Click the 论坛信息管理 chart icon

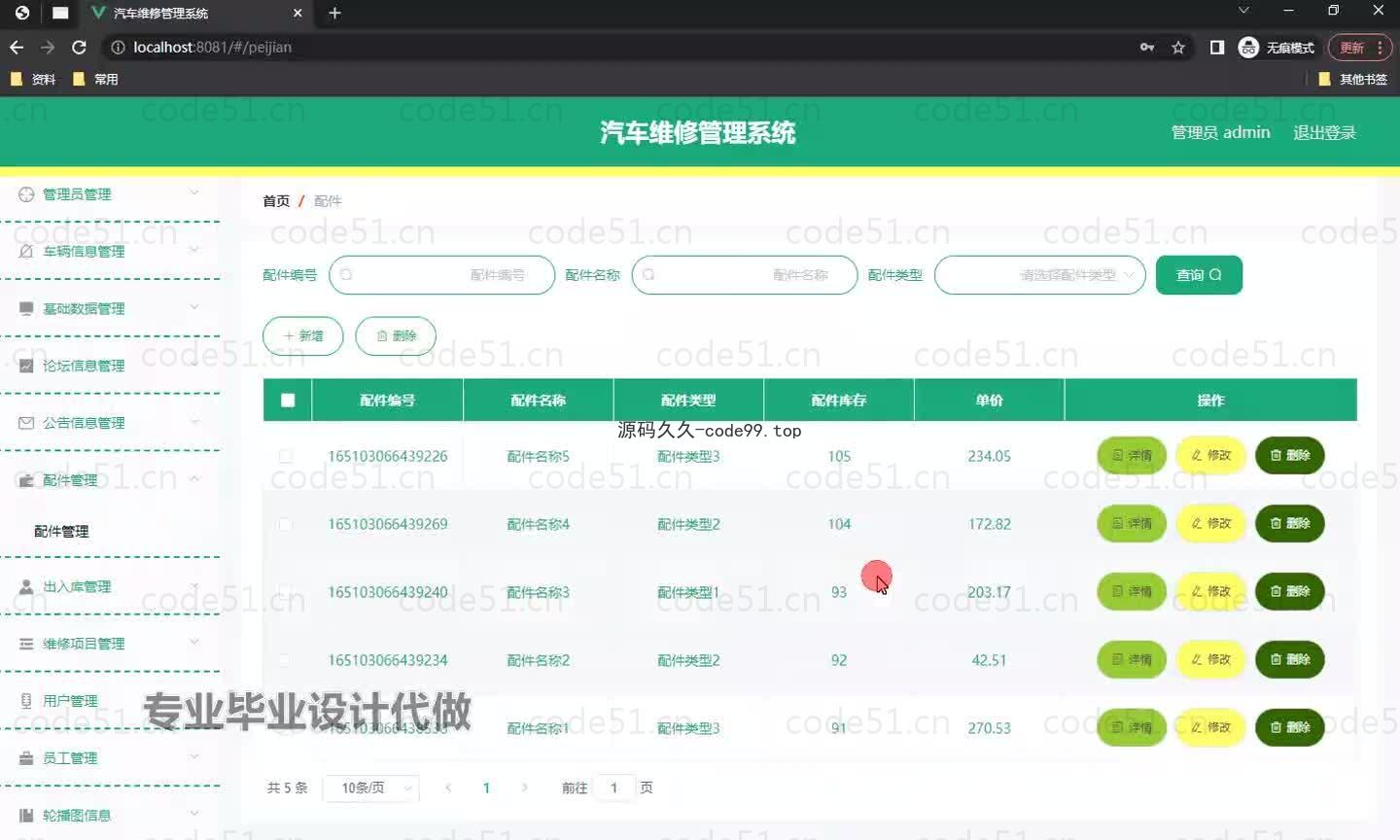pos(26,366)
